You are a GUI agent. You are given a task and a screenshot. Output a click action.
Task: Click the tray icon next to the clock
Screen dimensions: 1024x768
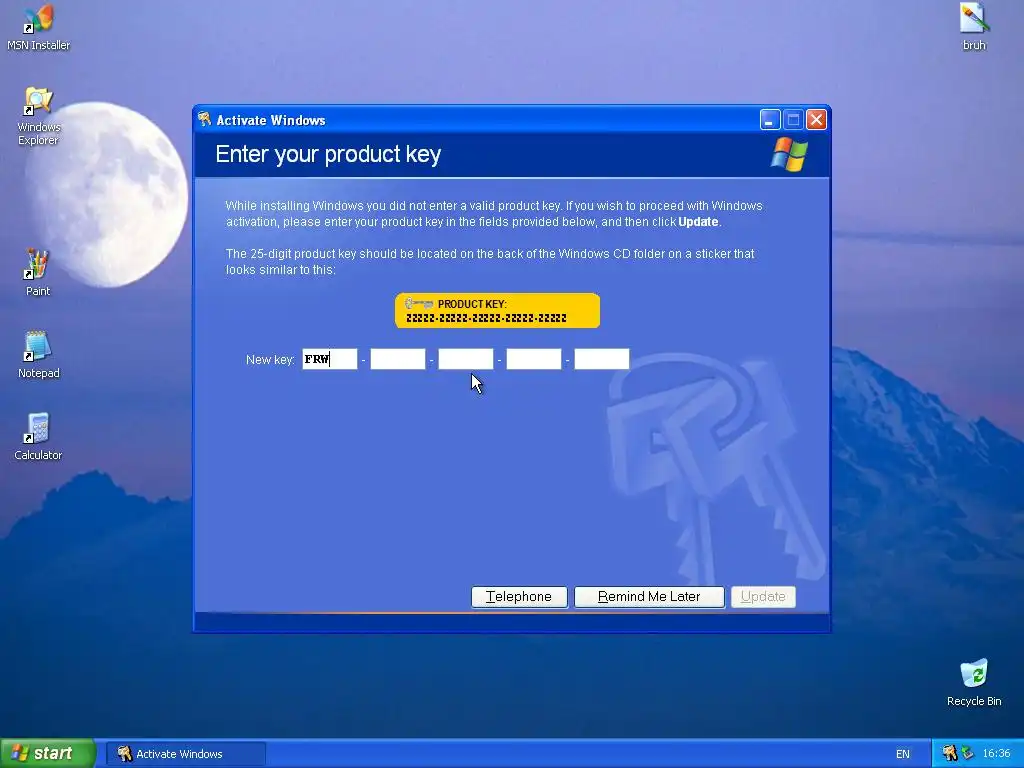pyautogui.click(x=967, y=753)
